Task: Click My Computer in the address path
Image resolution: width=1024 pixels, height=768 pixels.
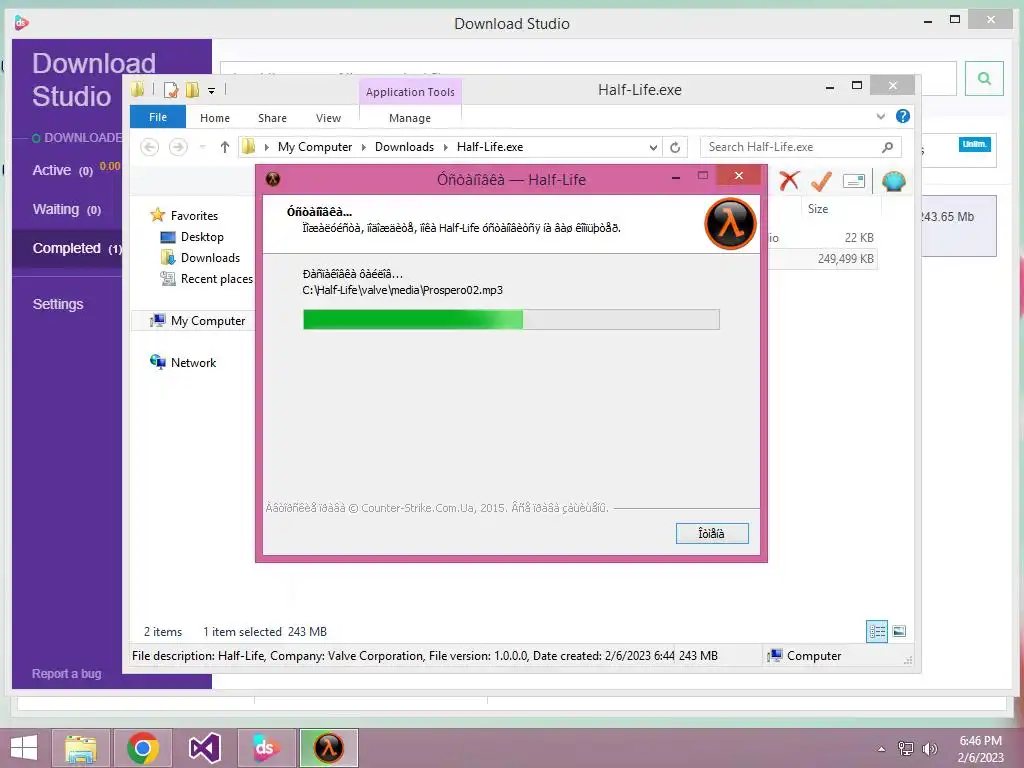Action: tap(315, 147)
